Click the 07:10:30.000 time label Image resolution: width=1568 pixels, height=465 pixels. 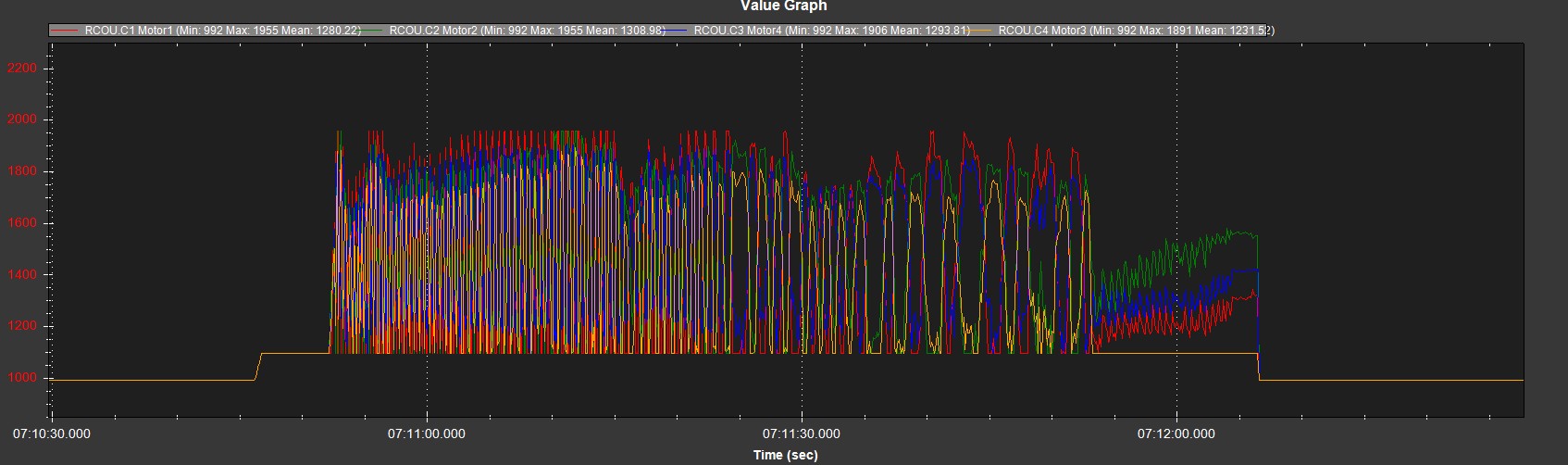52,433
